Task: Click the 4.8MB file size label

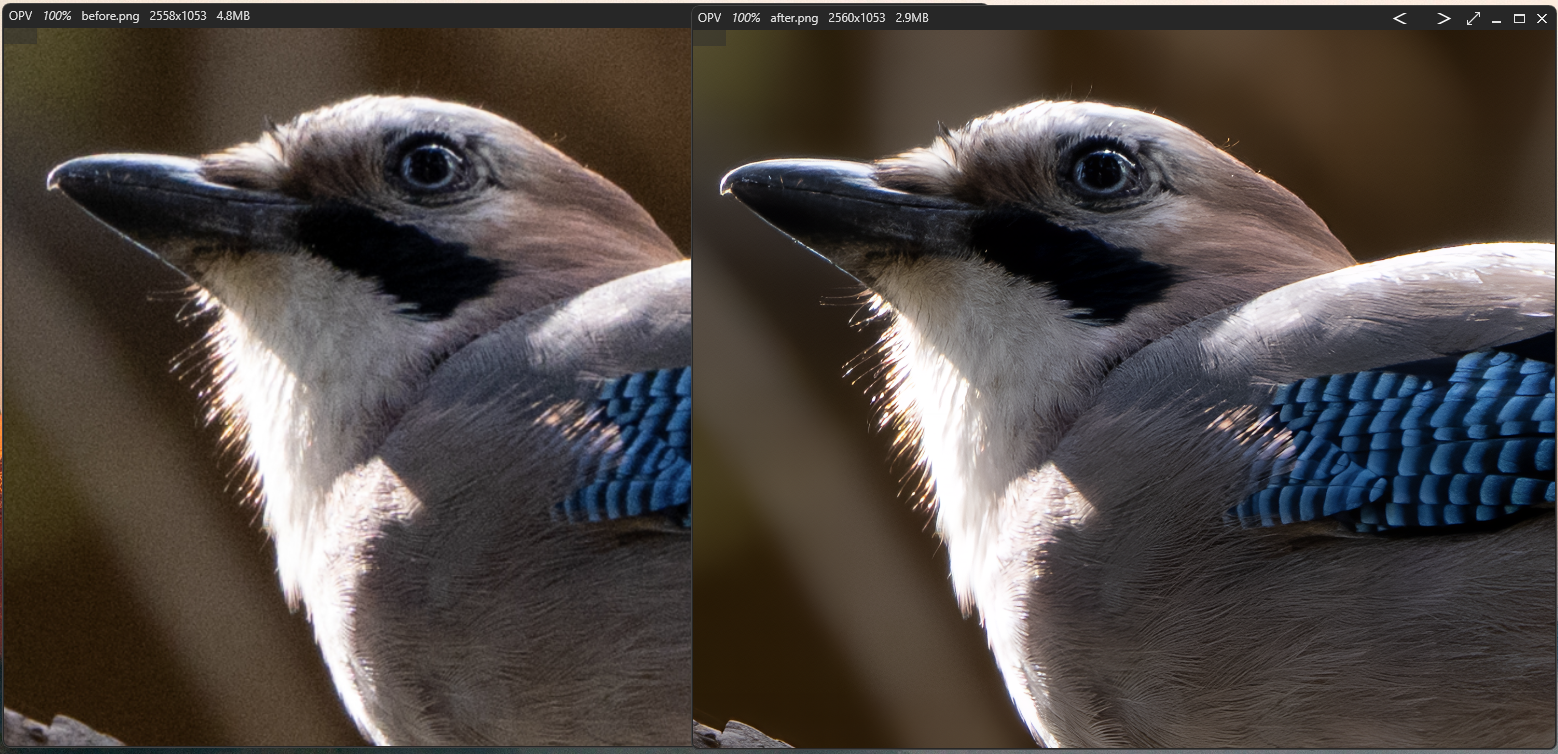Action: point(234,16)
